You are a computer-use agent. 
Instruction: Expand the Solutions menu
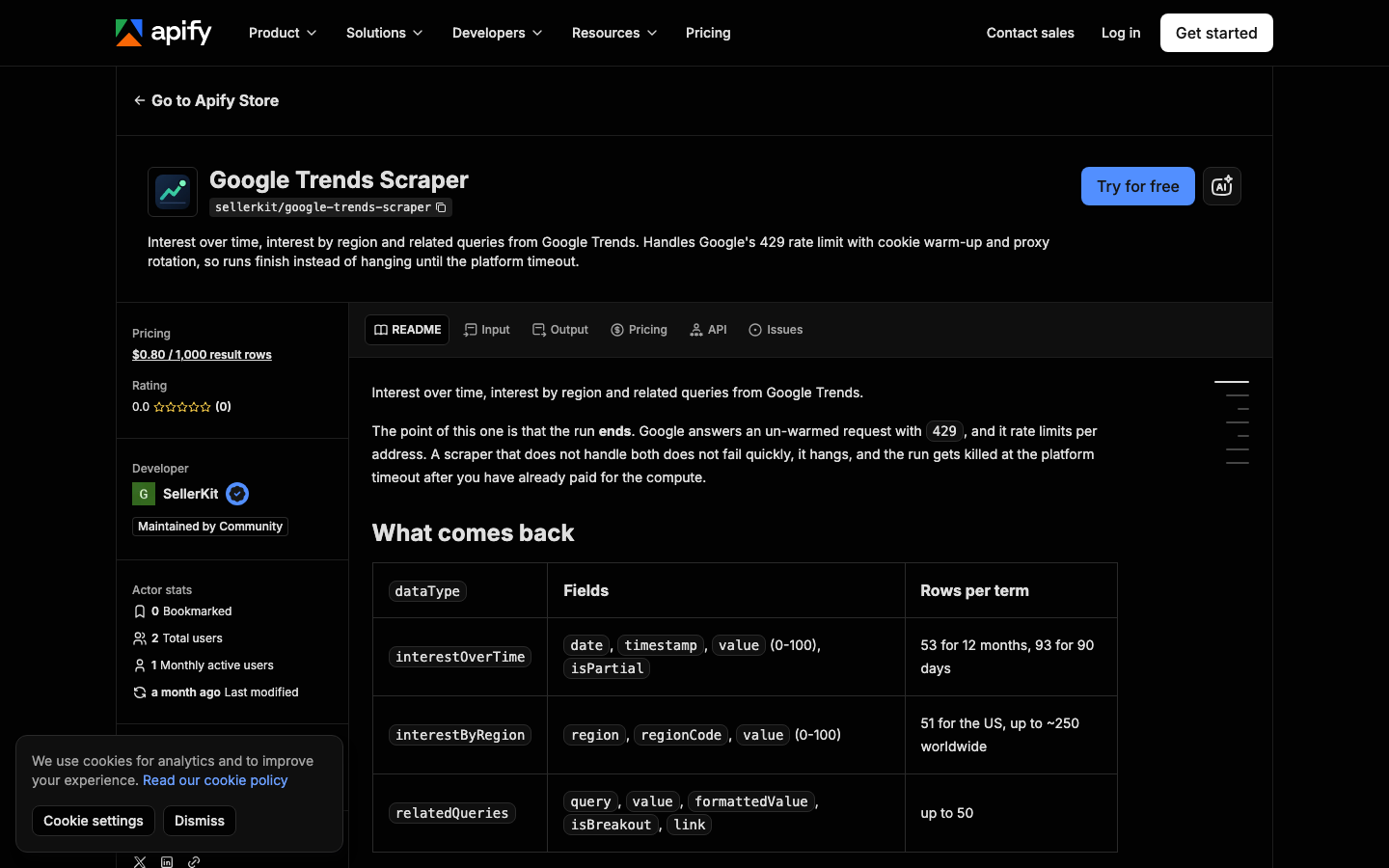(x=384, y=33)
